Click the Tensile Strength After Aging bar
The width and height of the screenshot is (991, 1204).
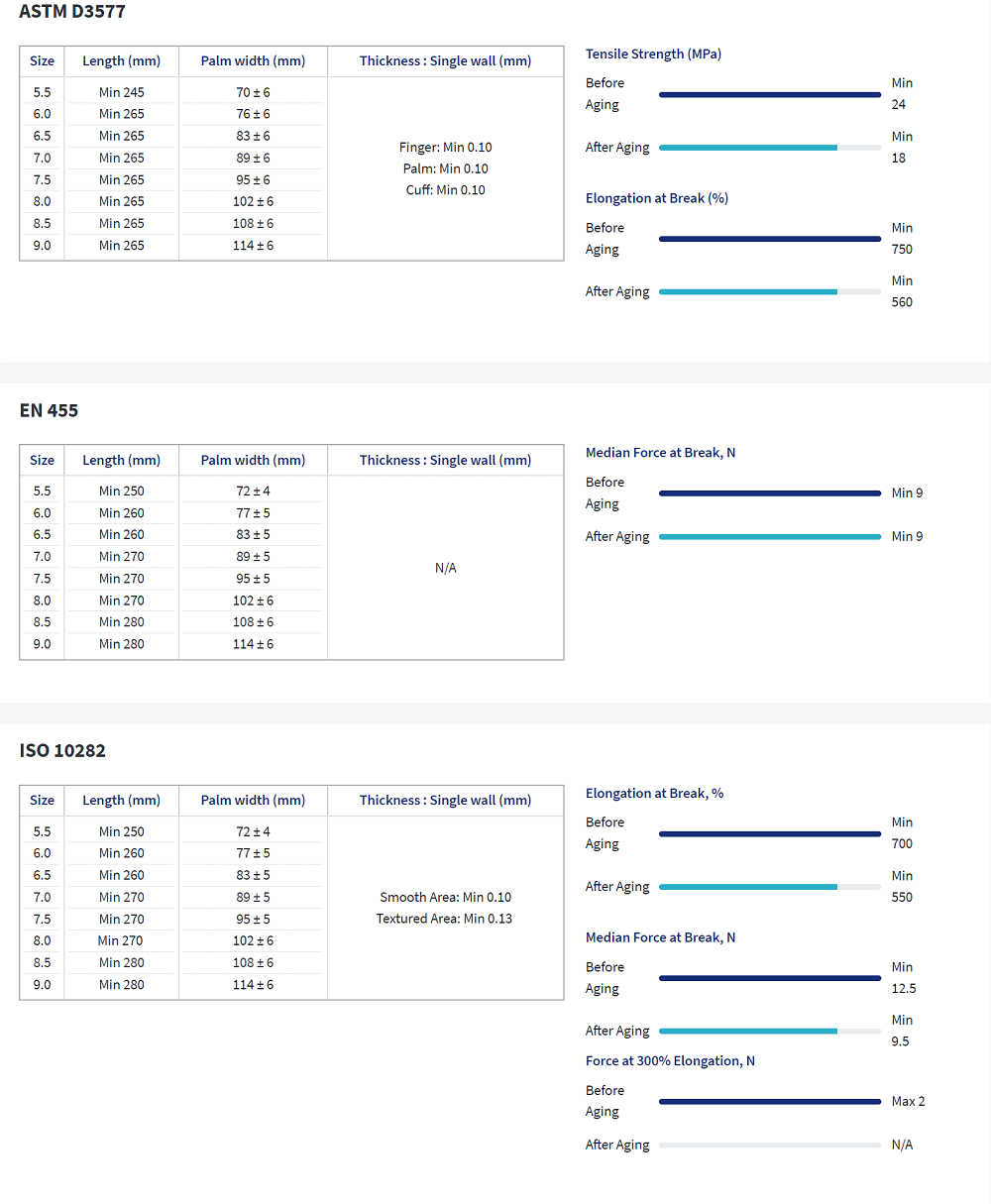(x=769, y=148)
